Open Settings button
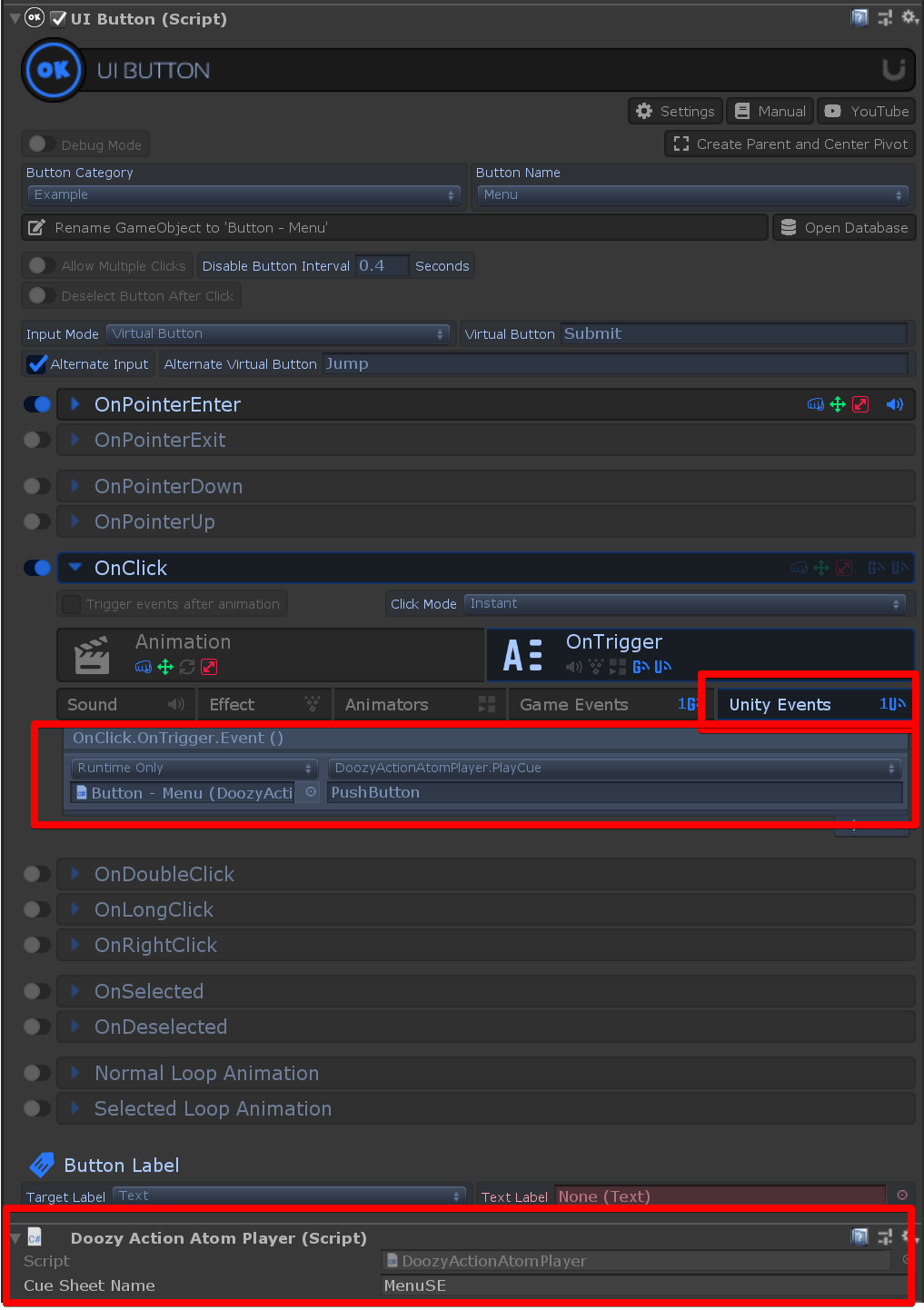The height and width of the screenshot is (1310, 924). pos(675,112)
